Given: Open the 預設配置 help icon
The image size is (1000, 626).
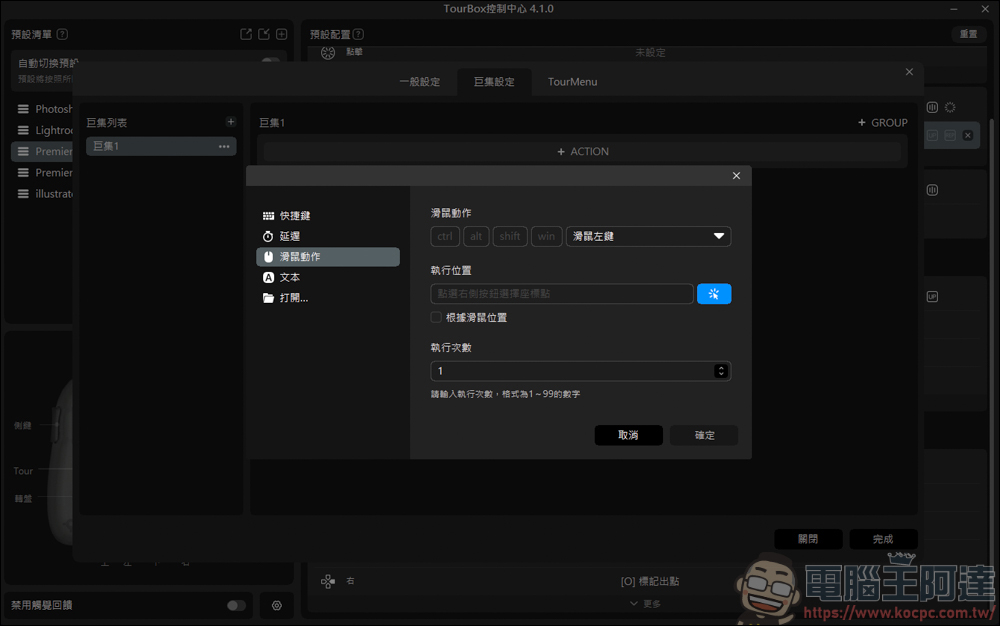Looking at the screenshot, I should click(x=358, y=34).
